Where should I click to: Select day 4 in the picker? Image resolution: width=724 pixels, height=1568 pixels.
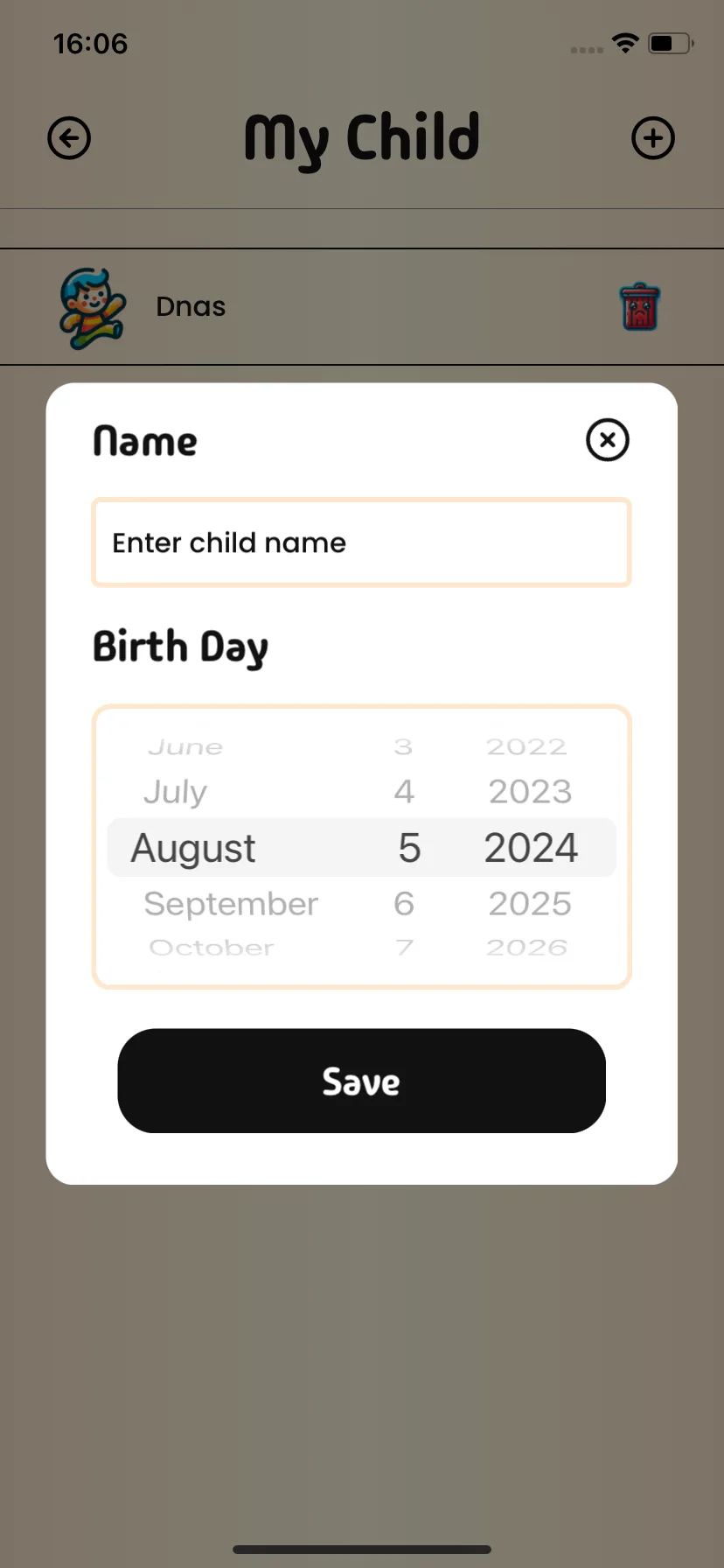[x=404, y=792]
